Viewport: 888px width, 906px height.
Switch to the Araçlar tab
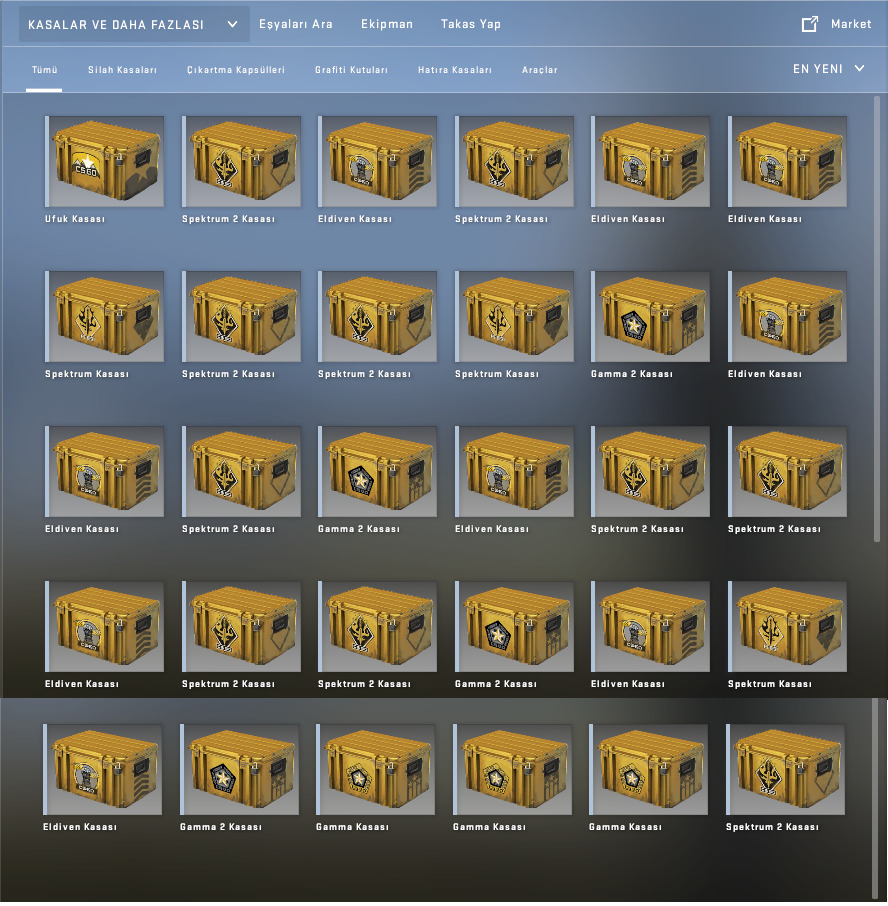tap(540, 70)
